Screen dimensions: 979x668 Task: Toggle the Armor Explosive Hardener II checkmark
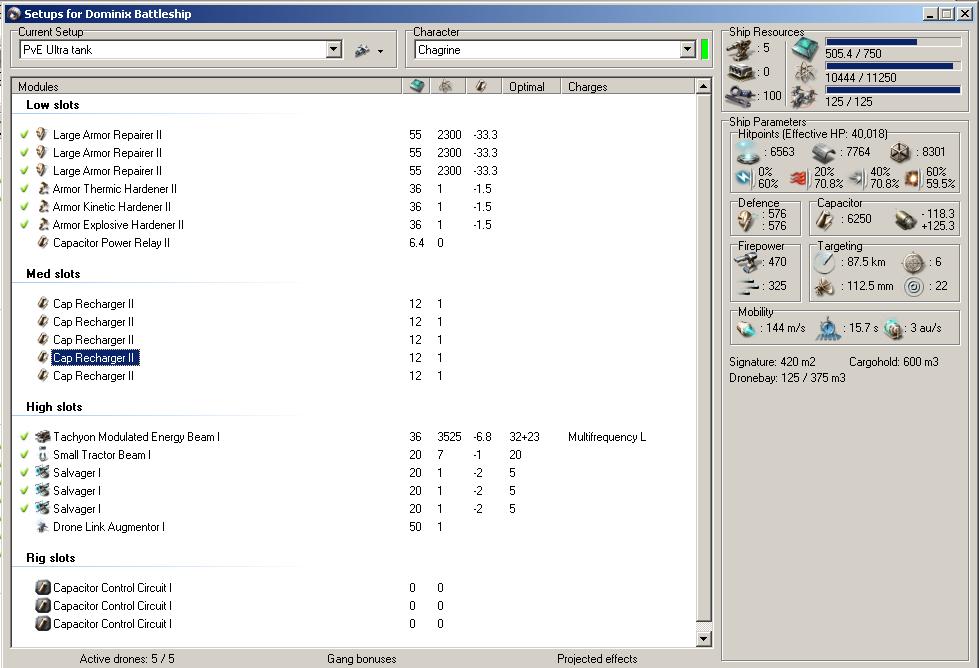click(x=24, y=225)
